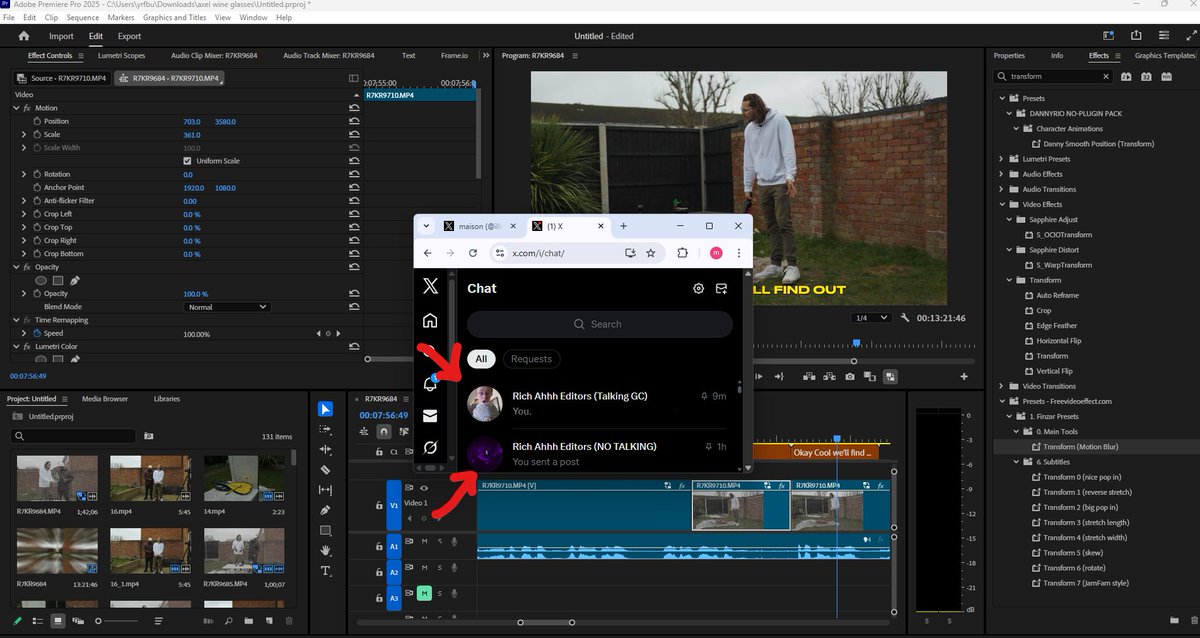The image size is (1200, 638).
Task: Select the Razor tool
Action: (325, 470)
